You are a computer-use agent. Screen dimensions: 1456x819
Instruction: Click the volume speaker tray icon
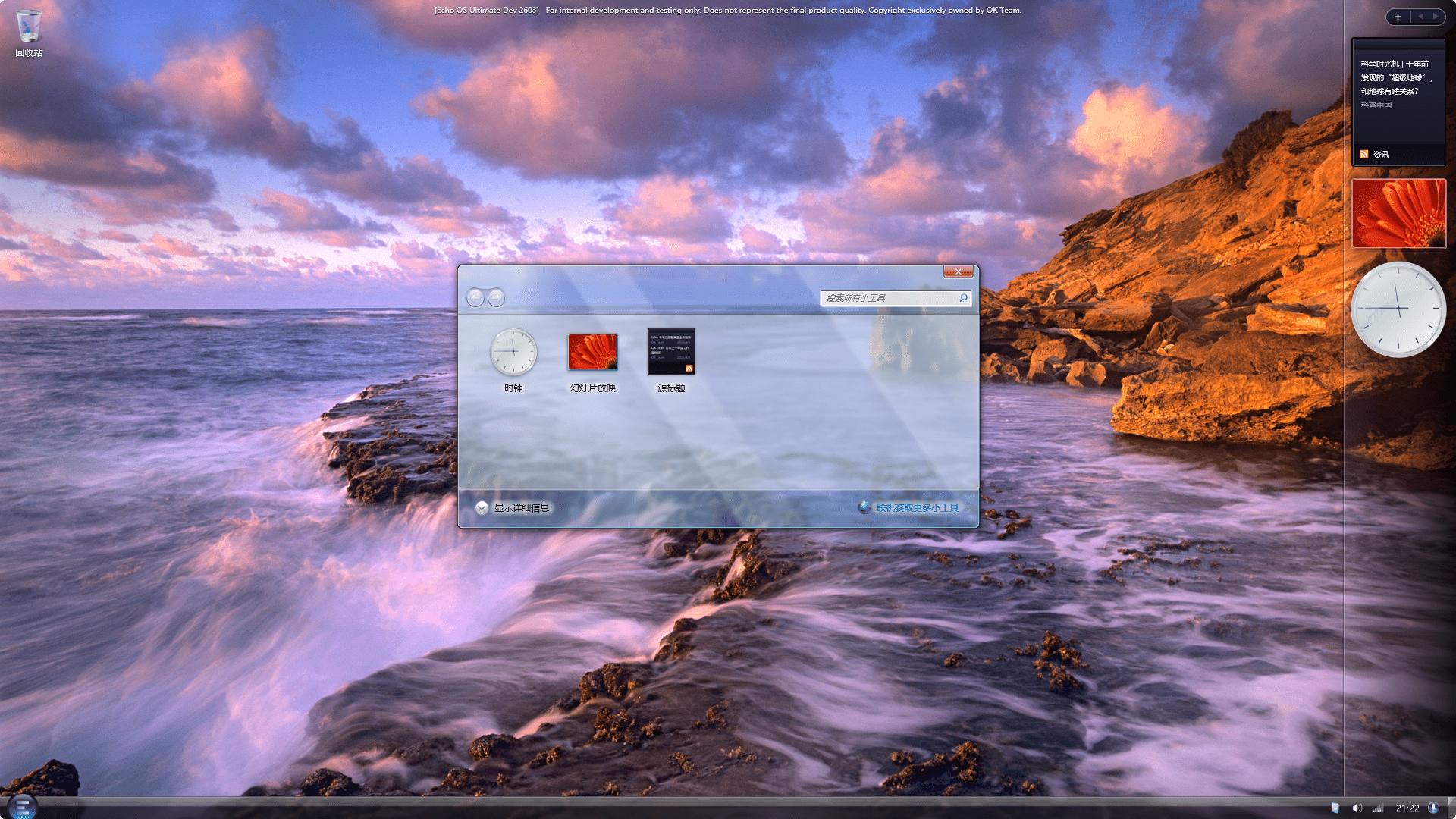tap(1357, 808)
